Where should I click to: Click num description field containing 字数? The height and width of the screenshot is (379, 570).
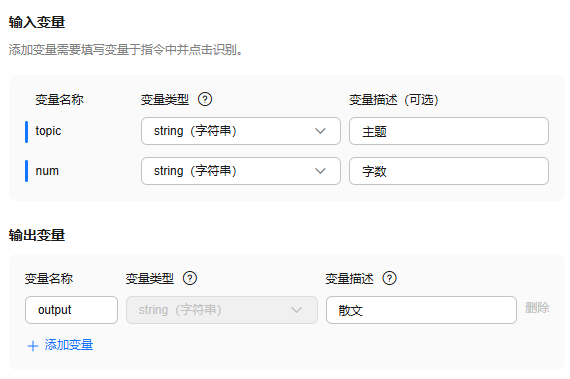449,171
